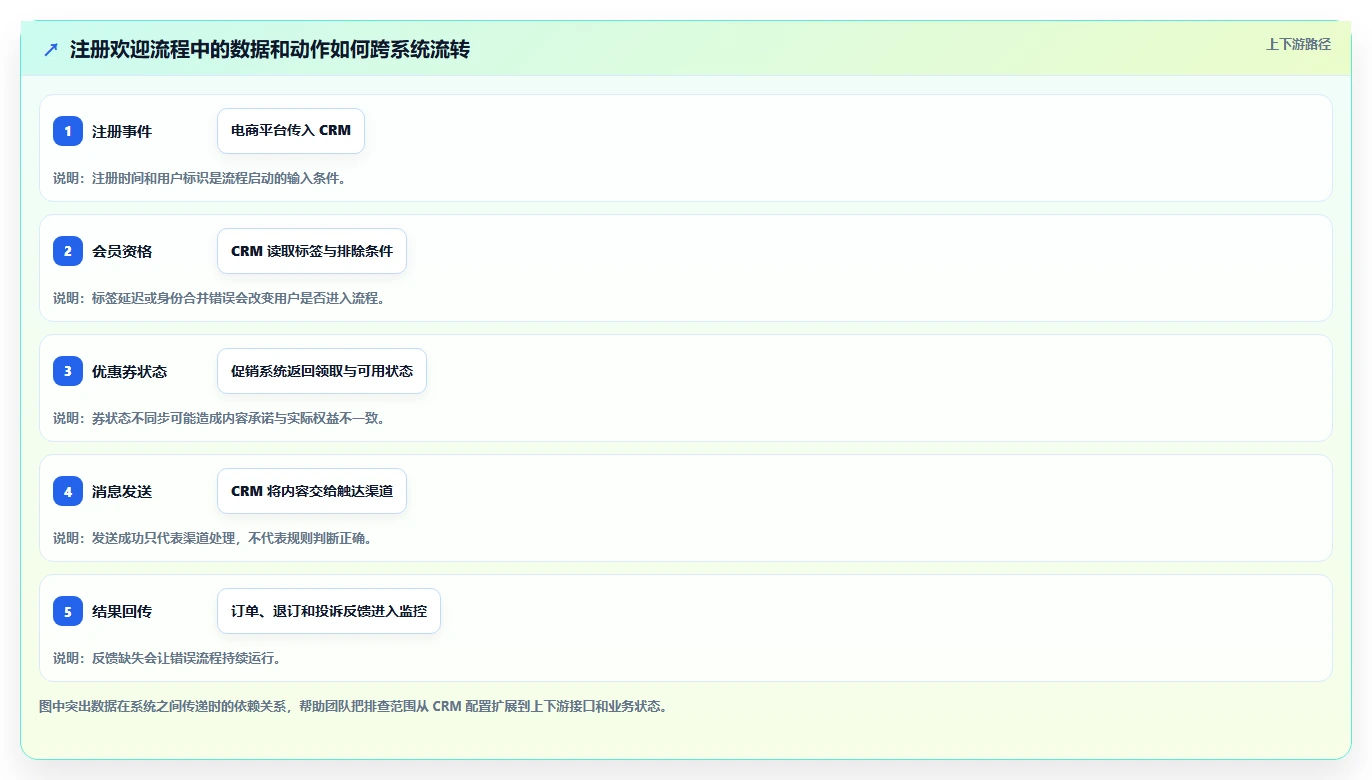Click the note about 标签延迟或身份合并错误
Image resolution: width=1372 pixels, height=780 pixels.
pyautogui.click(x=219, y=298)
